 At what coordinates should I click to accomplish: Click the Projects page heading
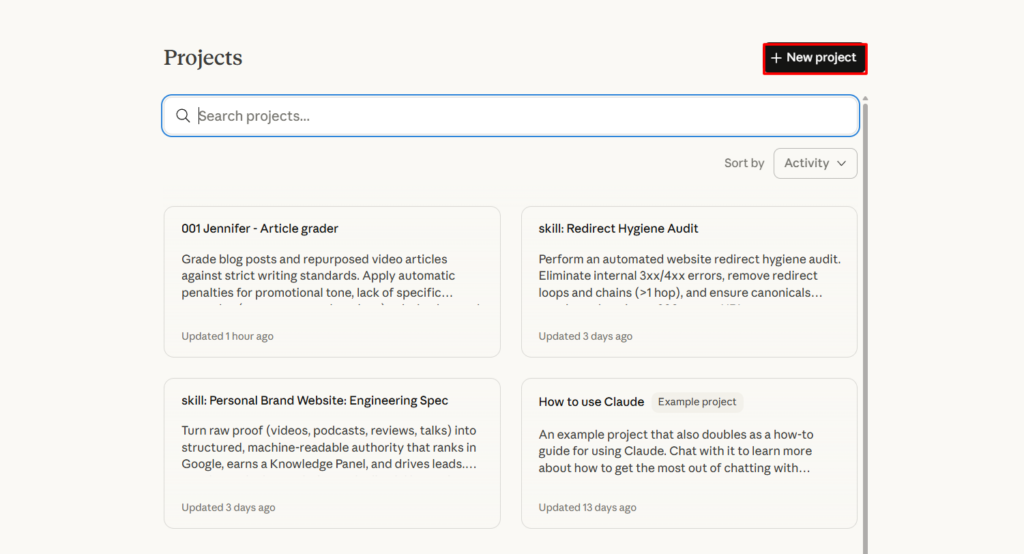(x=203, y=58)
